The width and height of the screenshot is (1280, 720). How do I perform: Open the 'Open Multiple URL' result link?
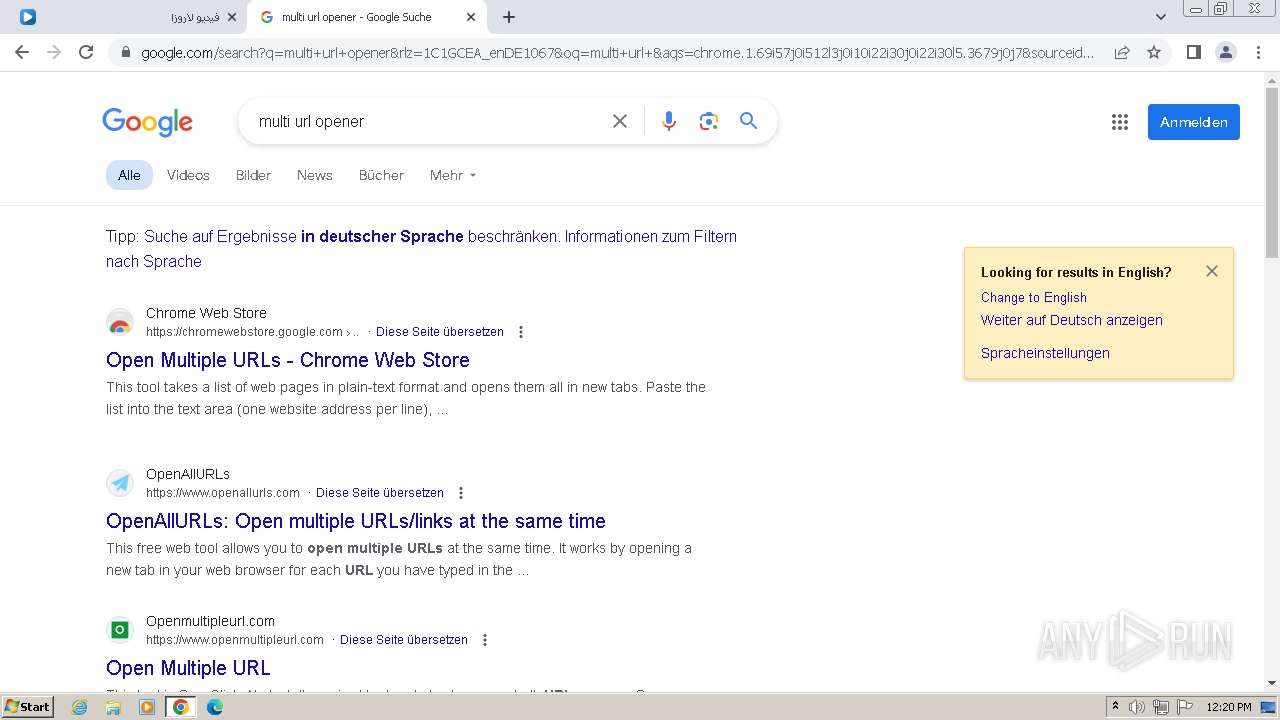click(188, 668)
